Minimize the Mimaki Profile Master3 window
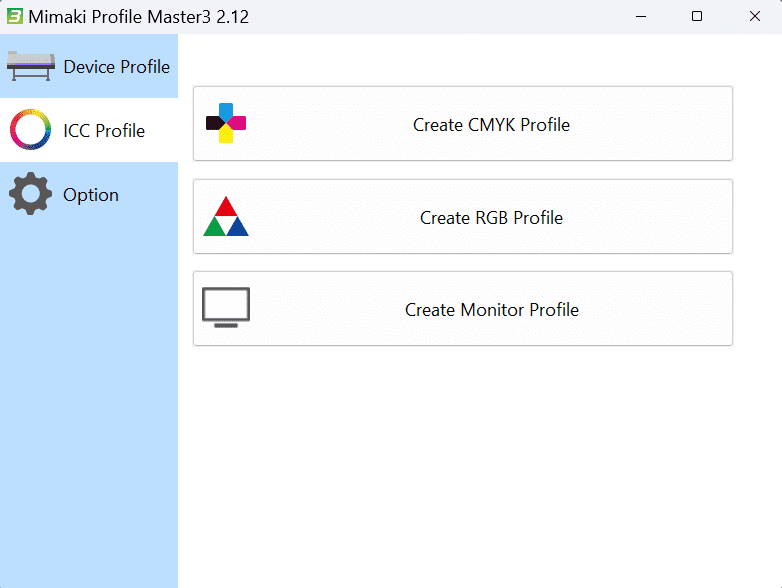Viewport: 782px width, 588px height. tap(641, 16)
